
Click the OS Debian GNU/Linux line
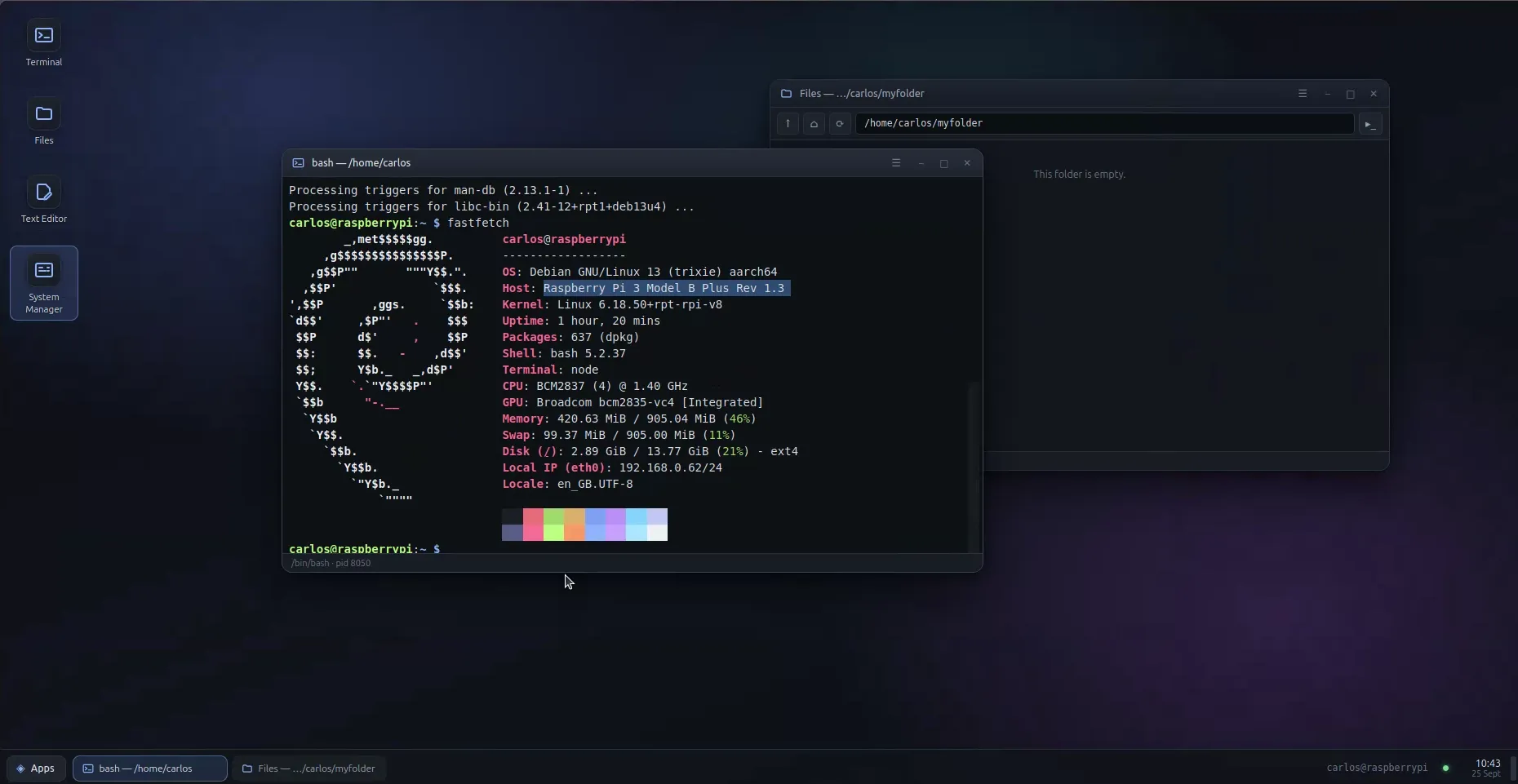(x=640, y=272)
